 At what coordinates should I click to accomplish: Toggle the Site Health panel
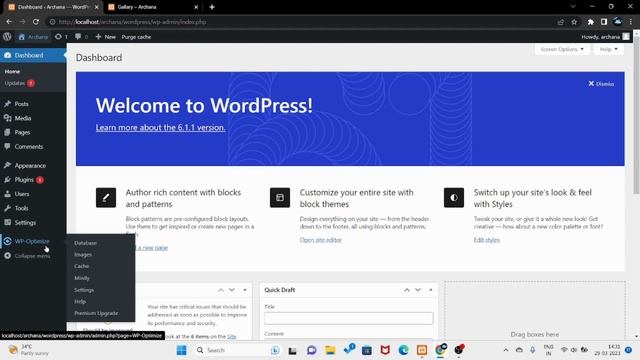[244, 290]
